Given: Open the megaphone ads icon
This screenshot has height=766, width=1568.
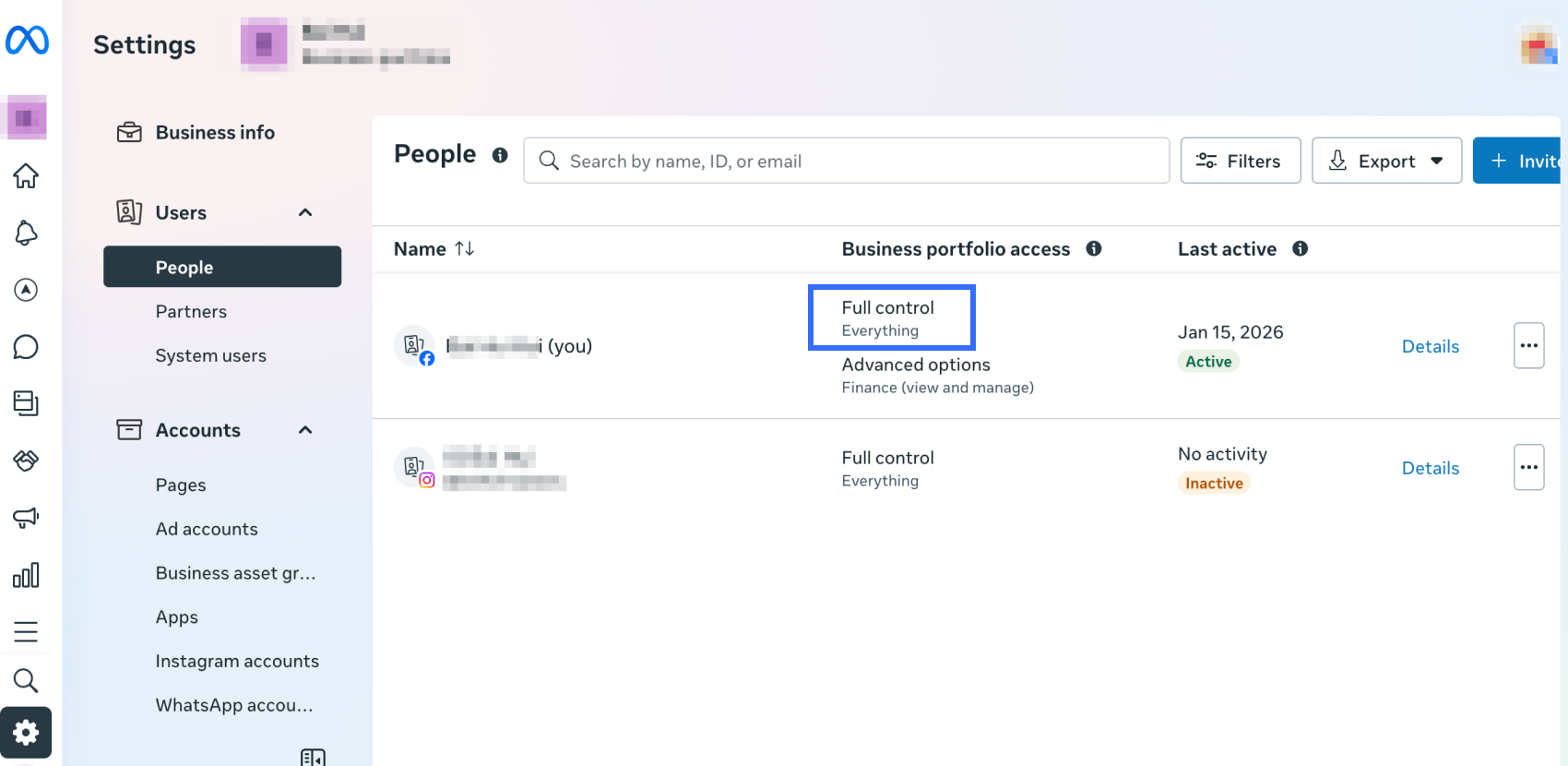Looking at the screenshot, I should pos(26,518).
